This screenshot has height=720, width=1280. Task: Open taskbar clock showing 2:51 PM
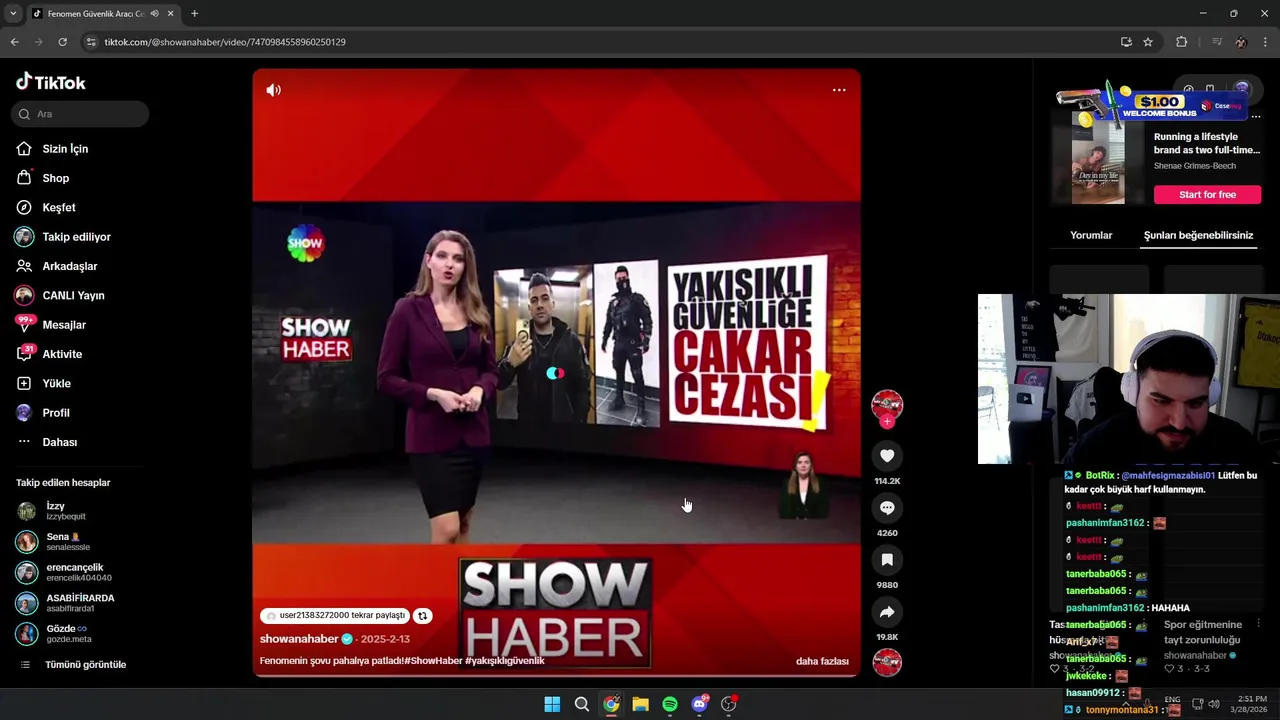[x=1252, y=704]
